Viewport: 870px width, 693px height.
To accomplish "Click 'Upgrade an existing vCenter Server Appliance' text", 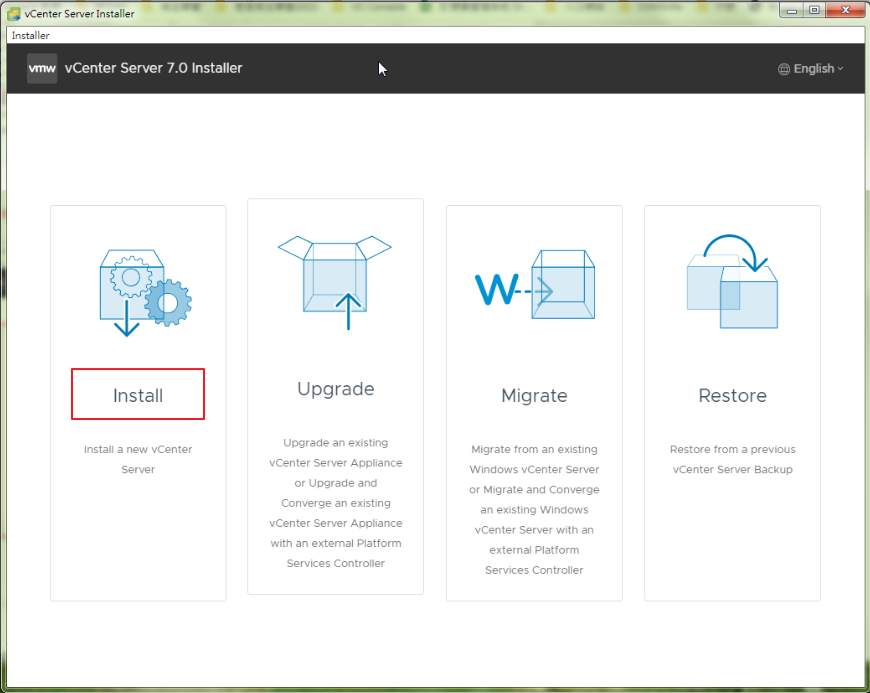I will [336, 453].
